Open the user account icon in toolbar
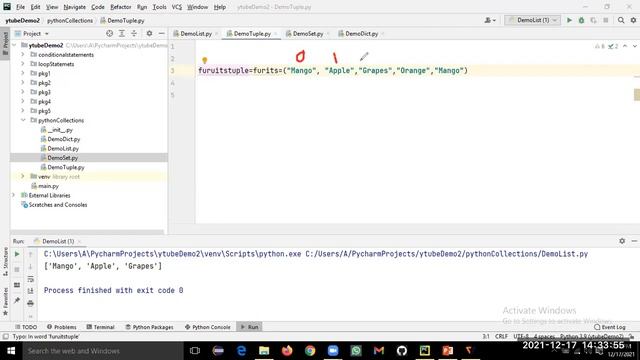640x360 pixels. (490, 20)
